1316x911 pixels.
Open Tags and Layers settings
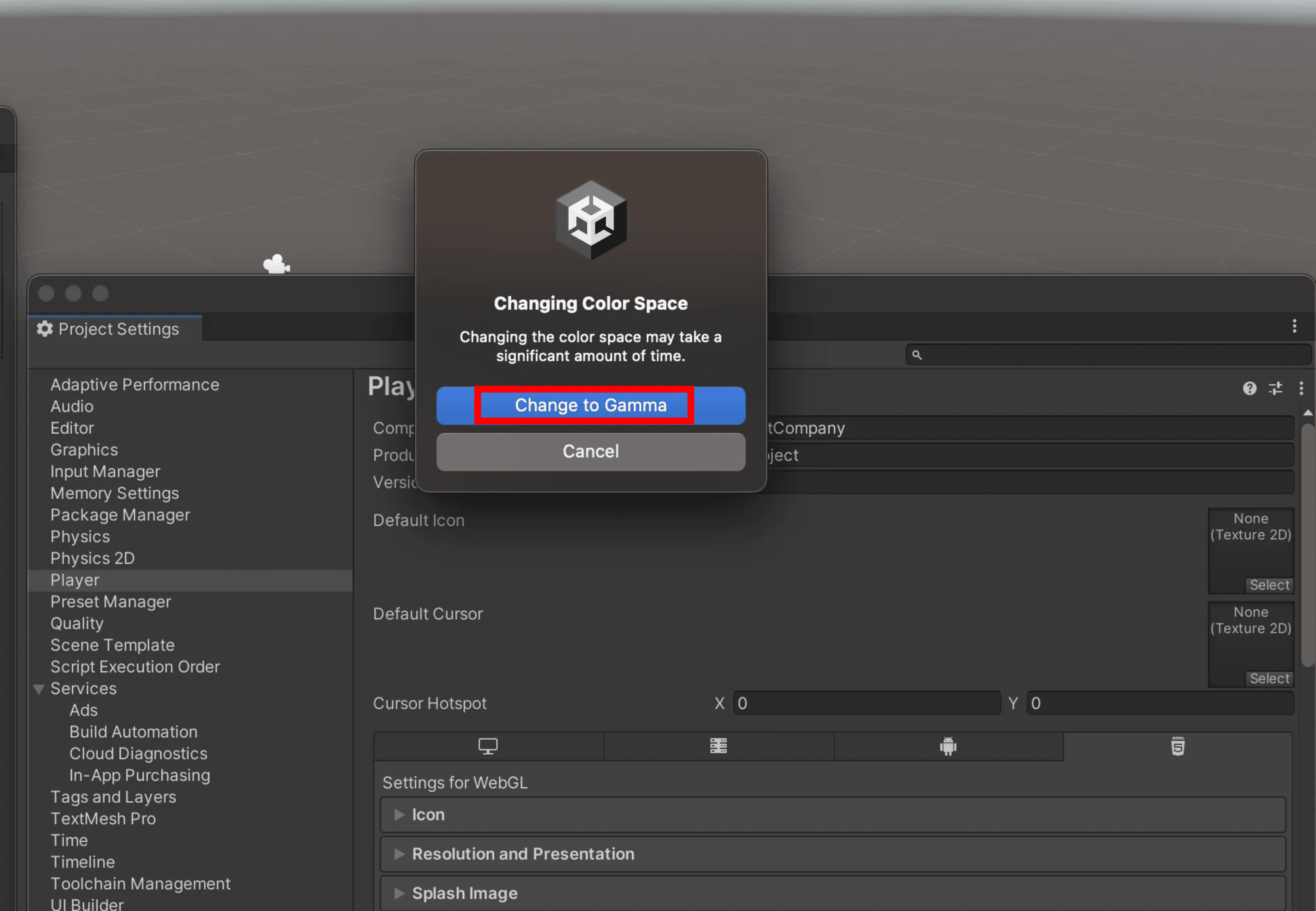click(113, 797)
